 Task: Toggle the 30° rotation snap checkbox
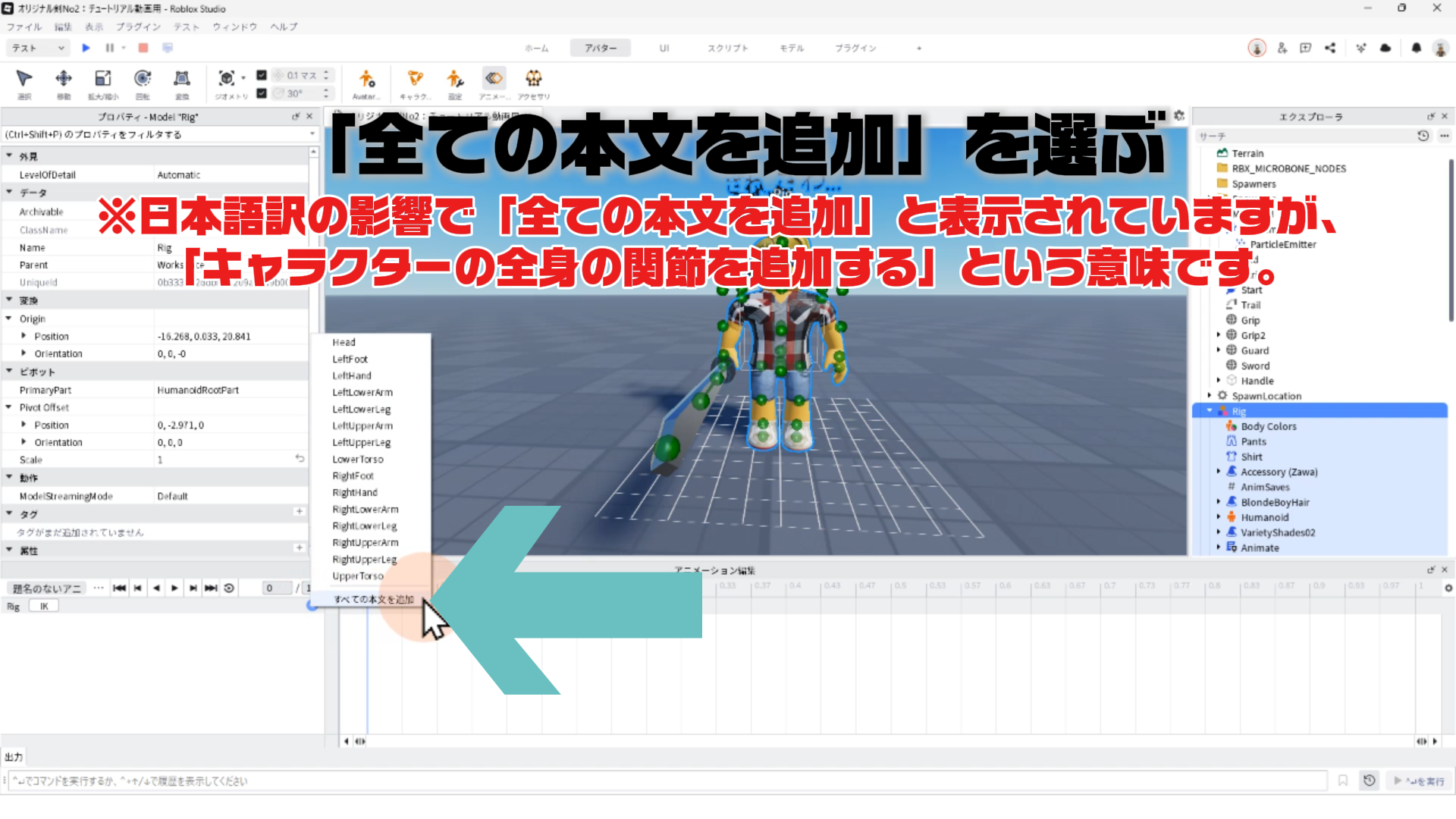(x=262, y=93)
